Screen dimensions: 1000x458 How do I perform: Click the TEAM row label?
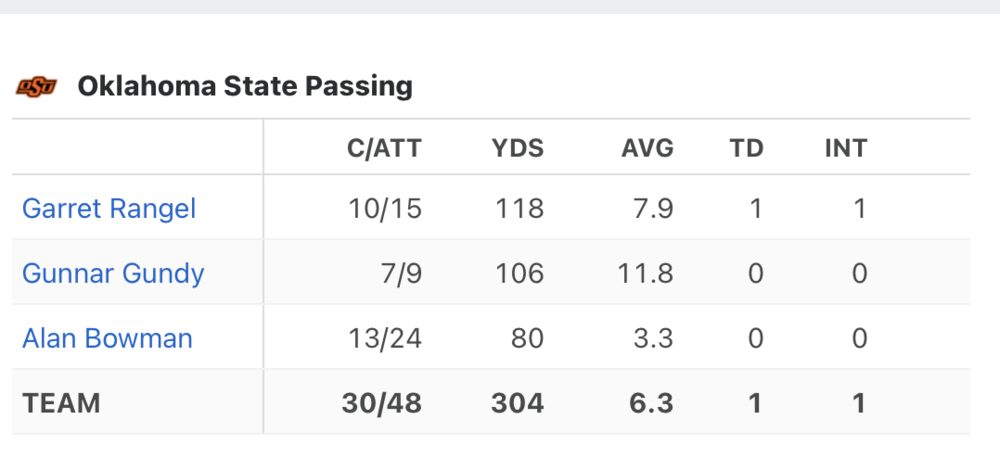coord(62,404)
